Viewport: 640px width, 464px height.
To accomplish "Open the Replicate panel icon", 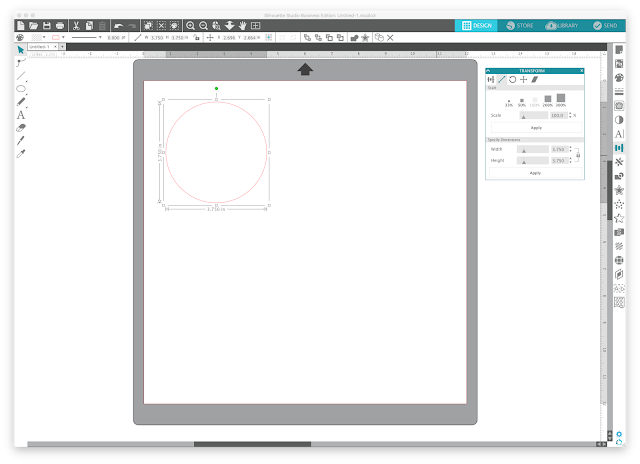I will tap(619, 162).
